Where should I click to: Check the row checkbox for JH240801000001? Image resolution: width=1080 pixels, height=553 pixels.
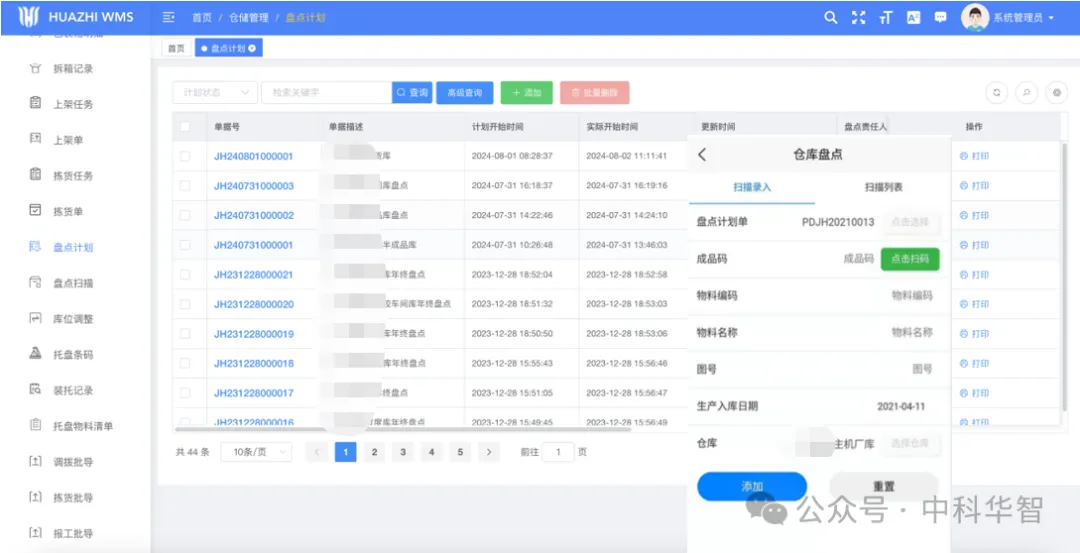184,156
